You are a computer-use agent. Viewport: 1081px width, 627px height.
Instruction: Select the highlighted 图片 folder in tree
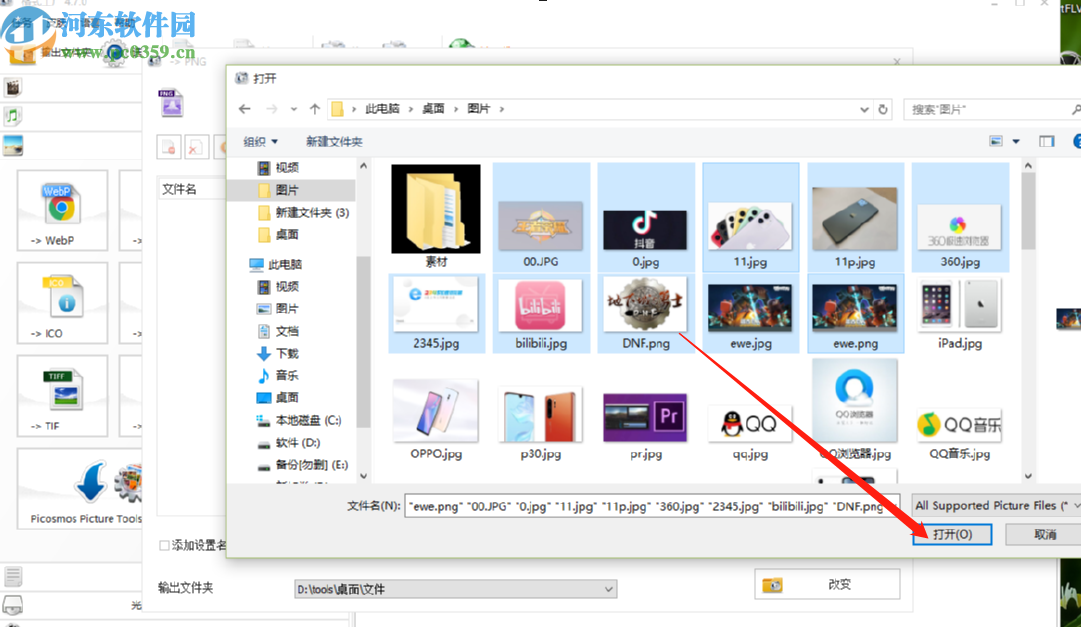point(294,190)
